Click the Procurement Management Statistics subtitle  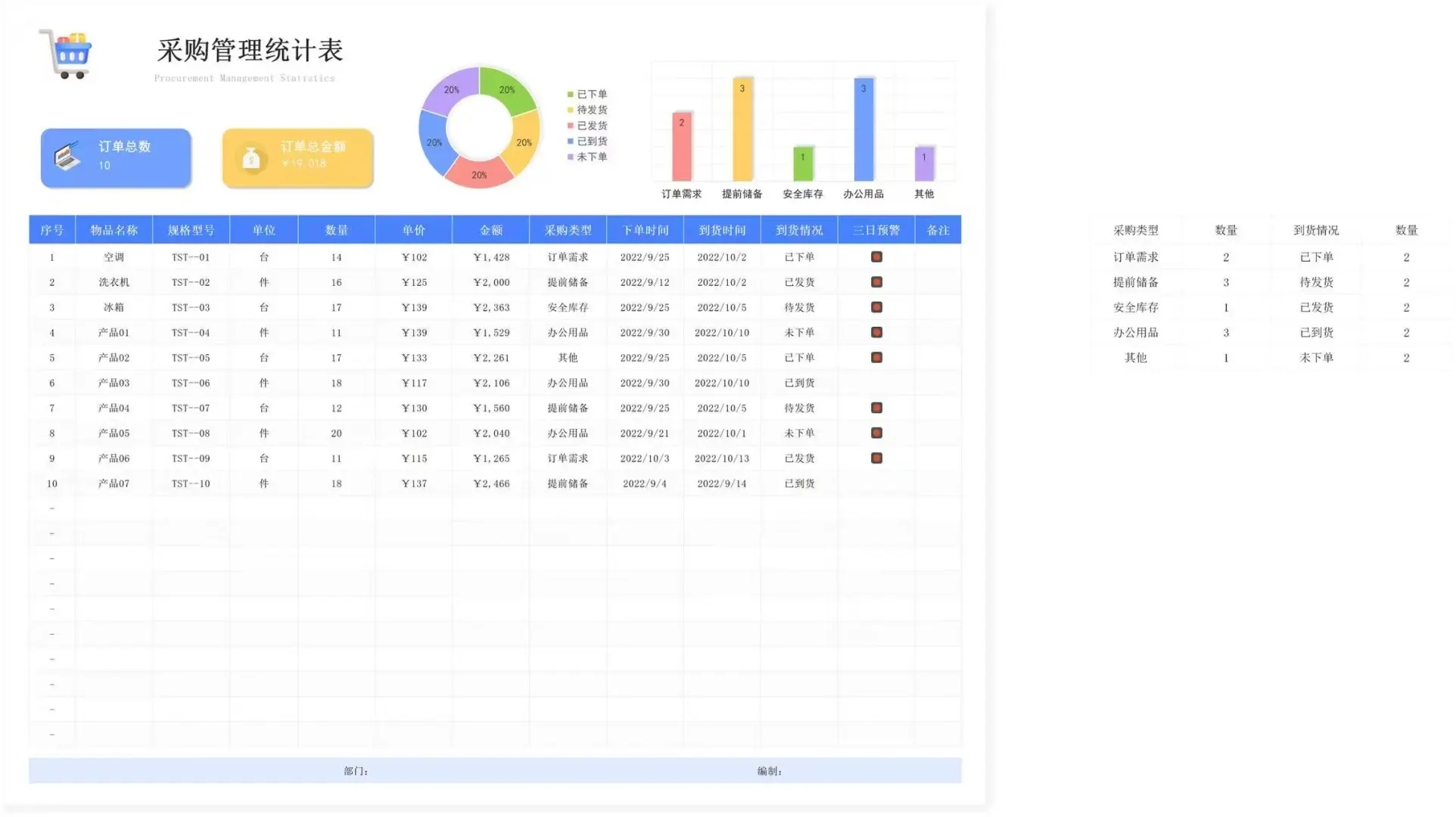[244, 78]
